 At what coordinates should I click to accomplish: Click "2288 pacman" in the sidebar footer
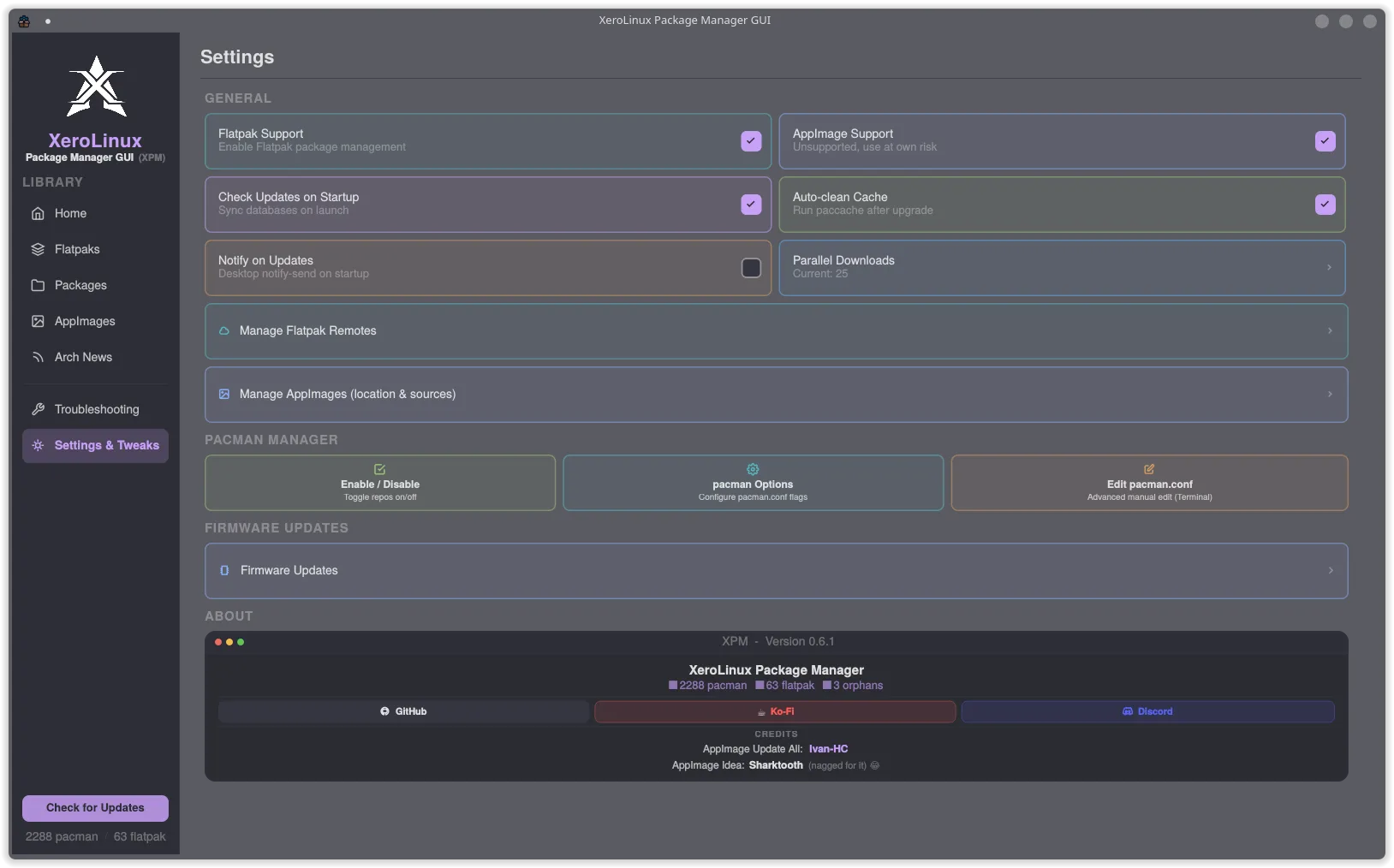tap(62, 837)
